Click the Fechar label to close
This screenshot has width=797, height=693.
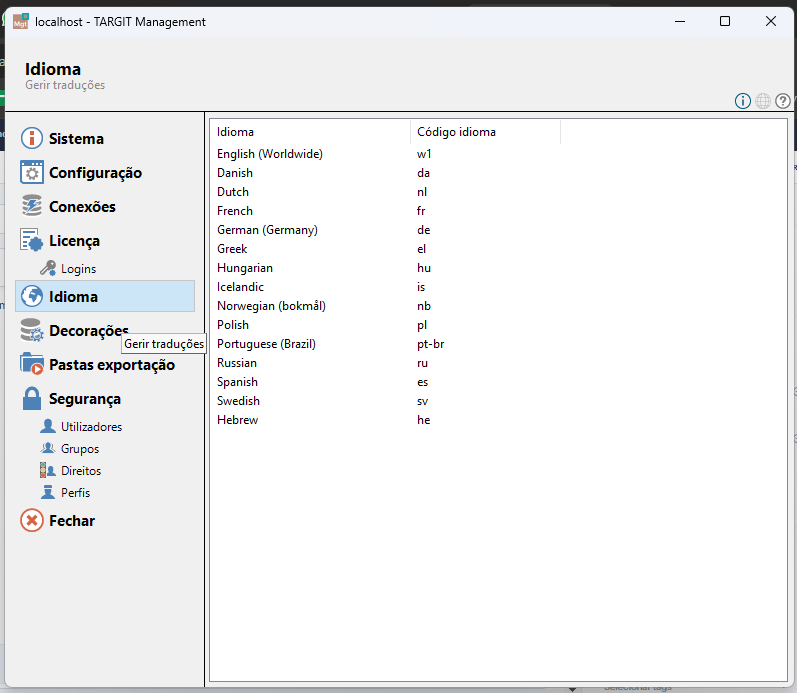click(x=72, y=521)
